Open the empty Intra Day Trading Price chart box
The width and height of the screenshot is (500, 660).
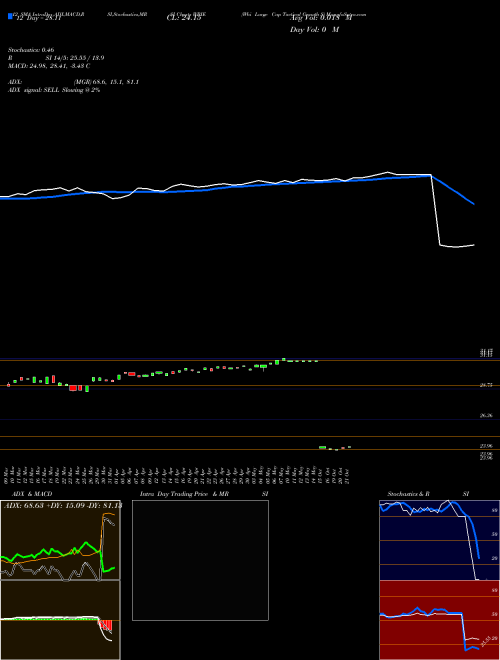200,560
